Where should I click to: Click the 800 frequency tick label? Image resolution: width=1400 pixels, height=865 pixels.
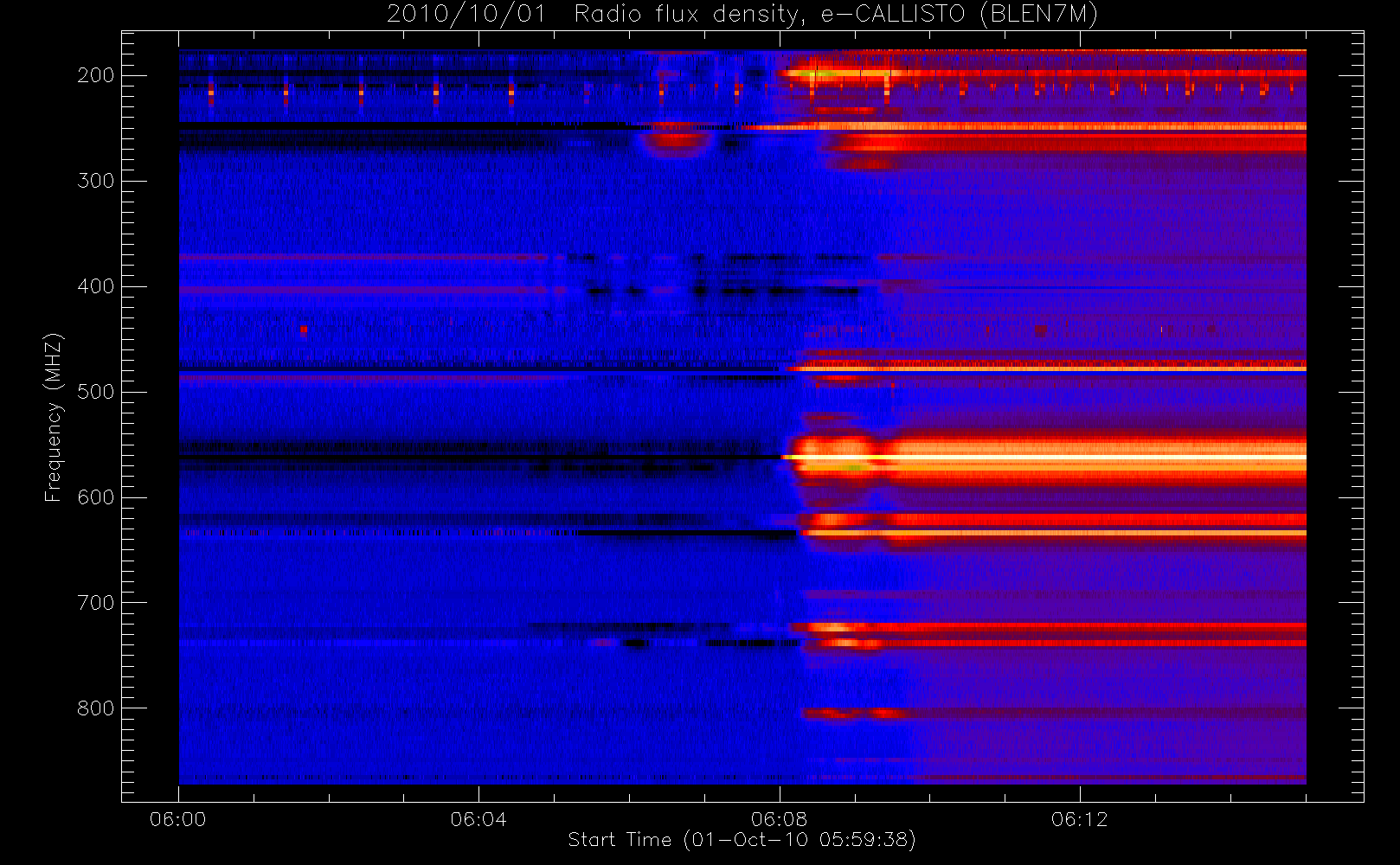[95, 708]
